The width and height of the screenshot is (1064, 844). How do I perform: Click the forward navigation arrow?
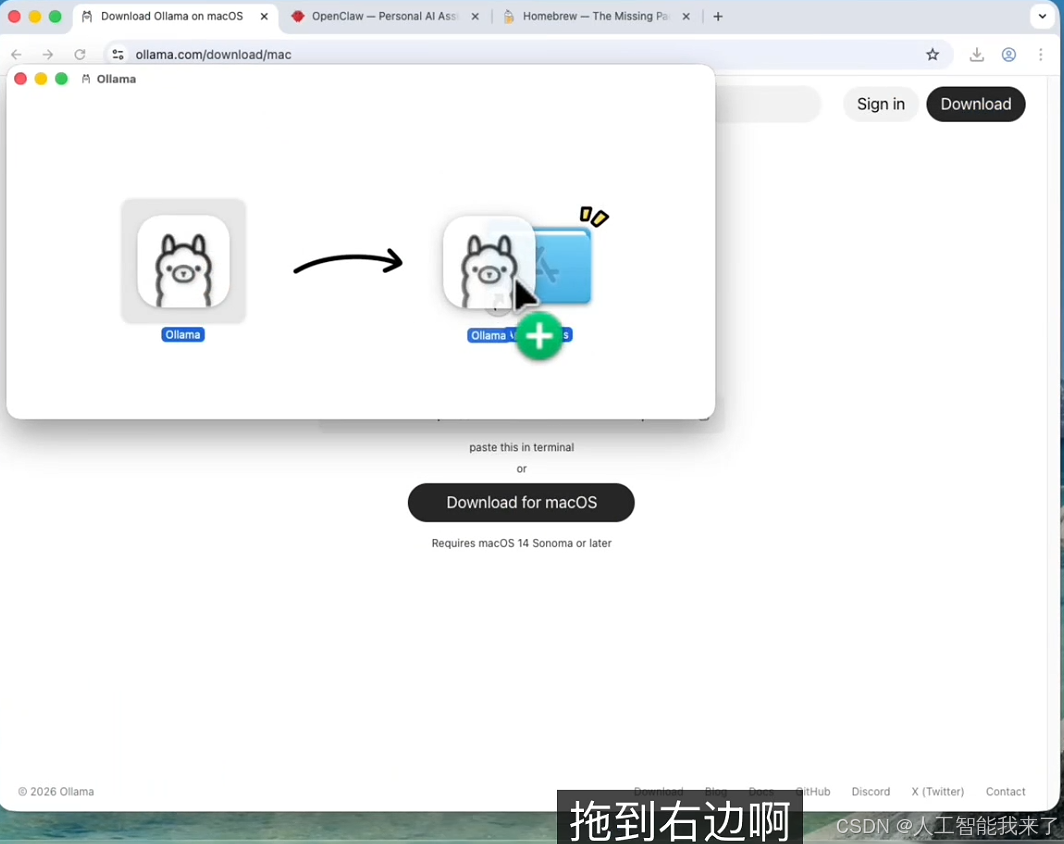pyautogui.click(x=48, y=54)
